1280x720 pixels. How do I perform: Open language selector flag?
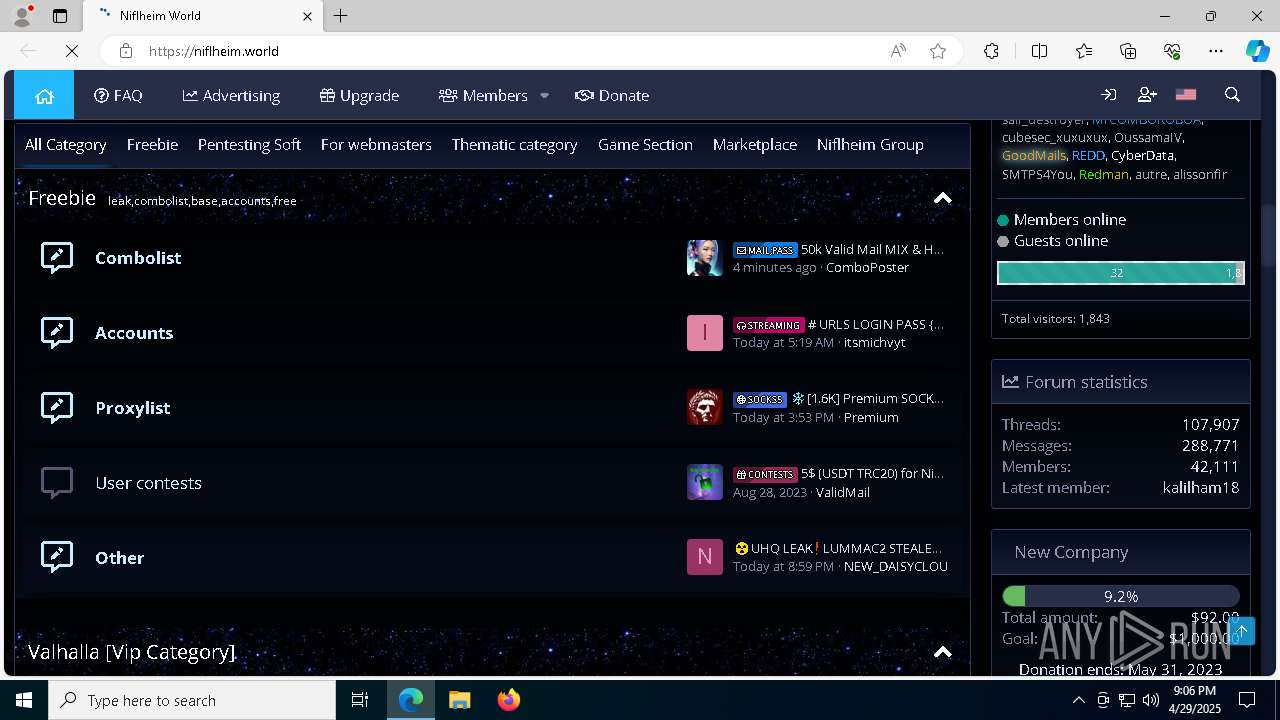(1186, 95)
